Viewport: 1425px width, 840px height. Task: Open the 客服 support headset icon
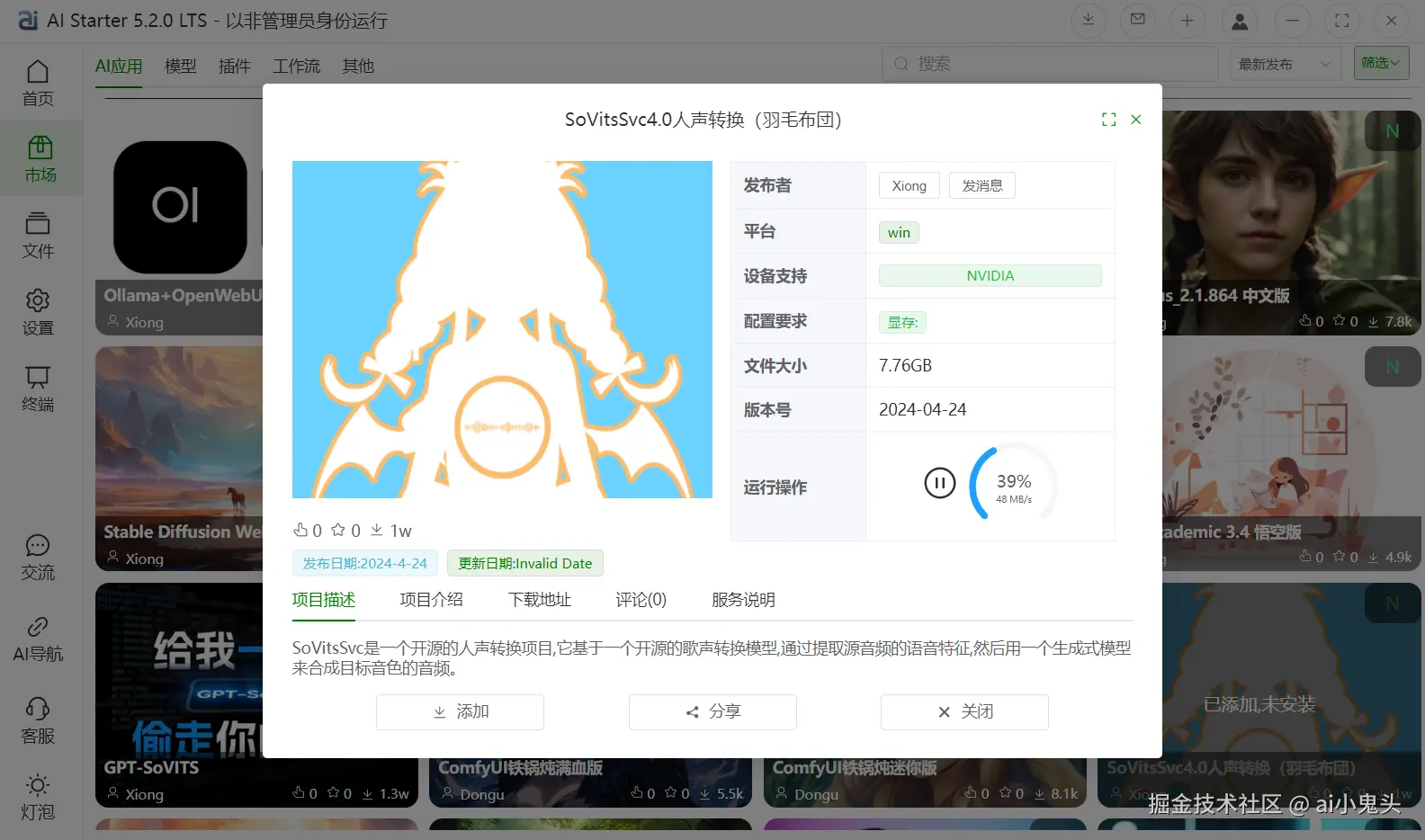[x=38, y=721]
